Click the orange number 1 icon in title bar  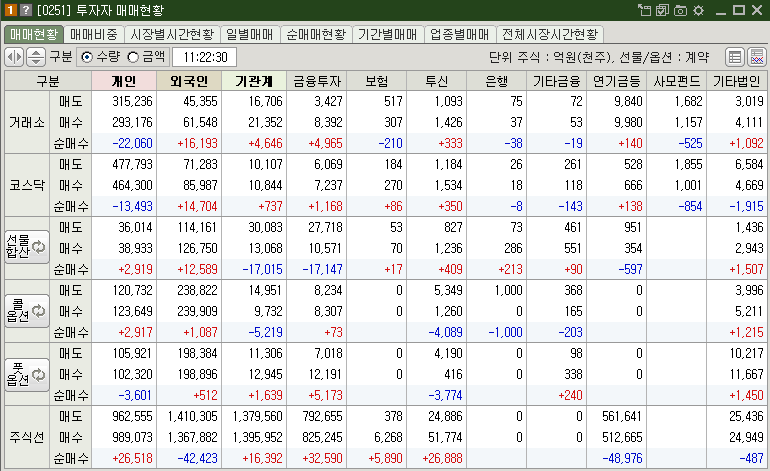(x=11, y=10)
